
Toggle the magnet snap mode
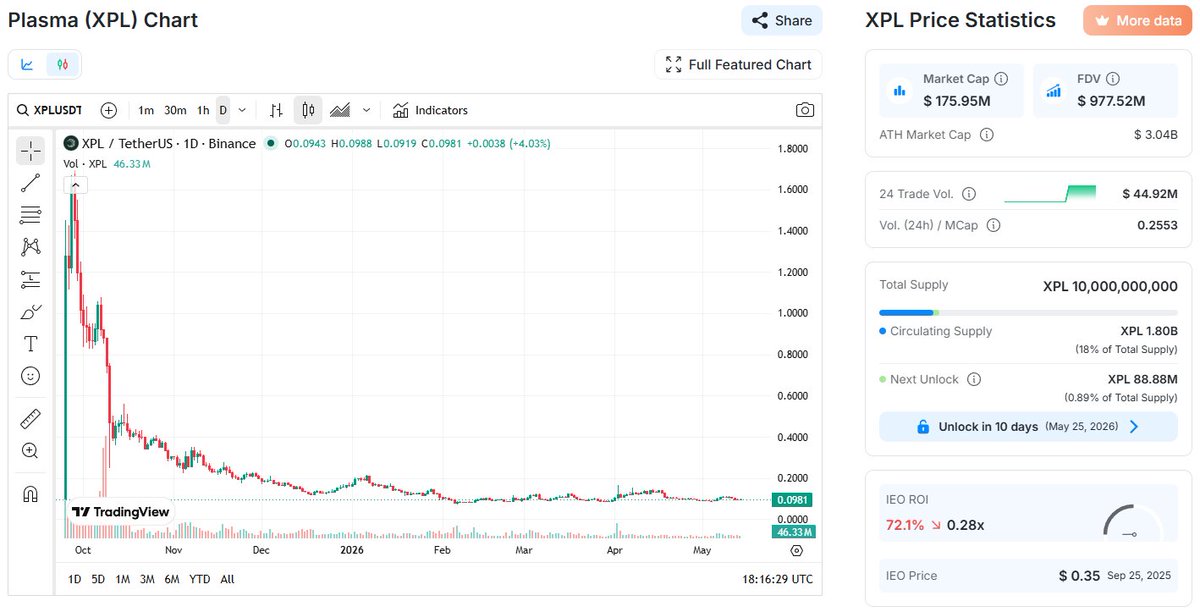click(30, 494)
